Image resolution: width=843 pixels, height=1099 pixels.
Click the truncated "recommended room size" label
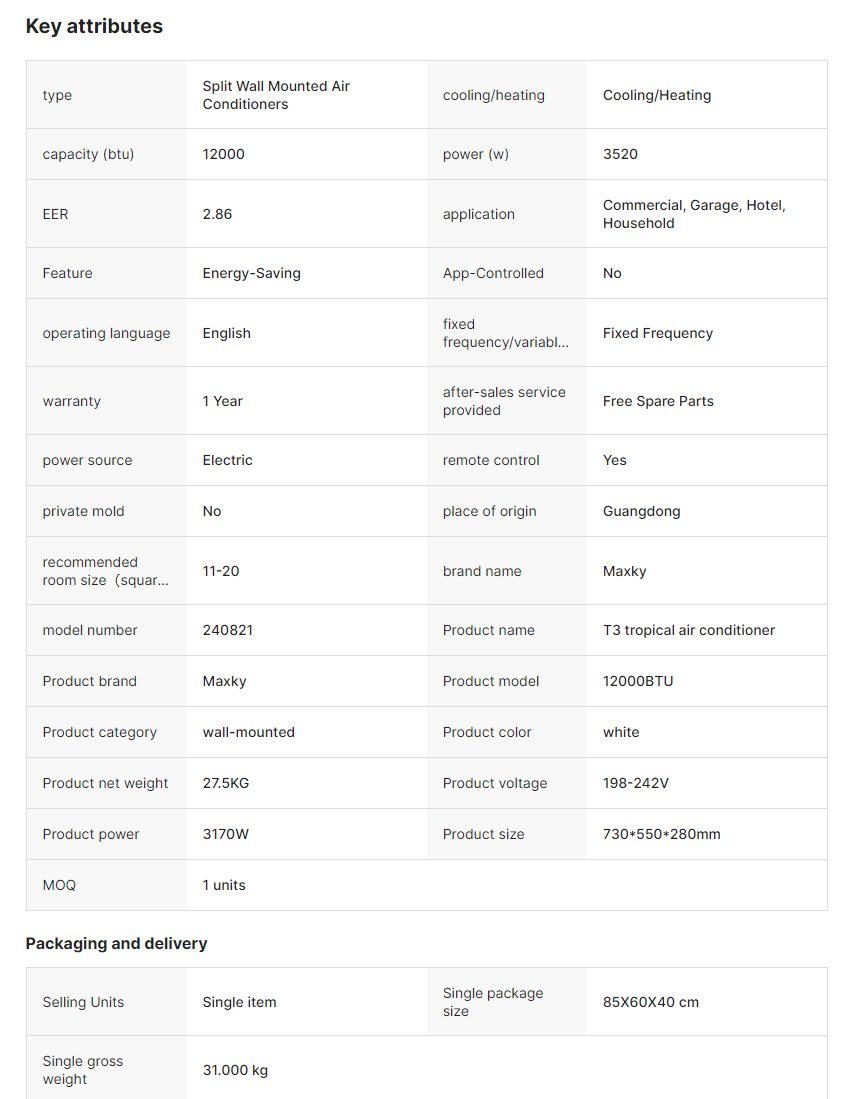tap(105, 571)
